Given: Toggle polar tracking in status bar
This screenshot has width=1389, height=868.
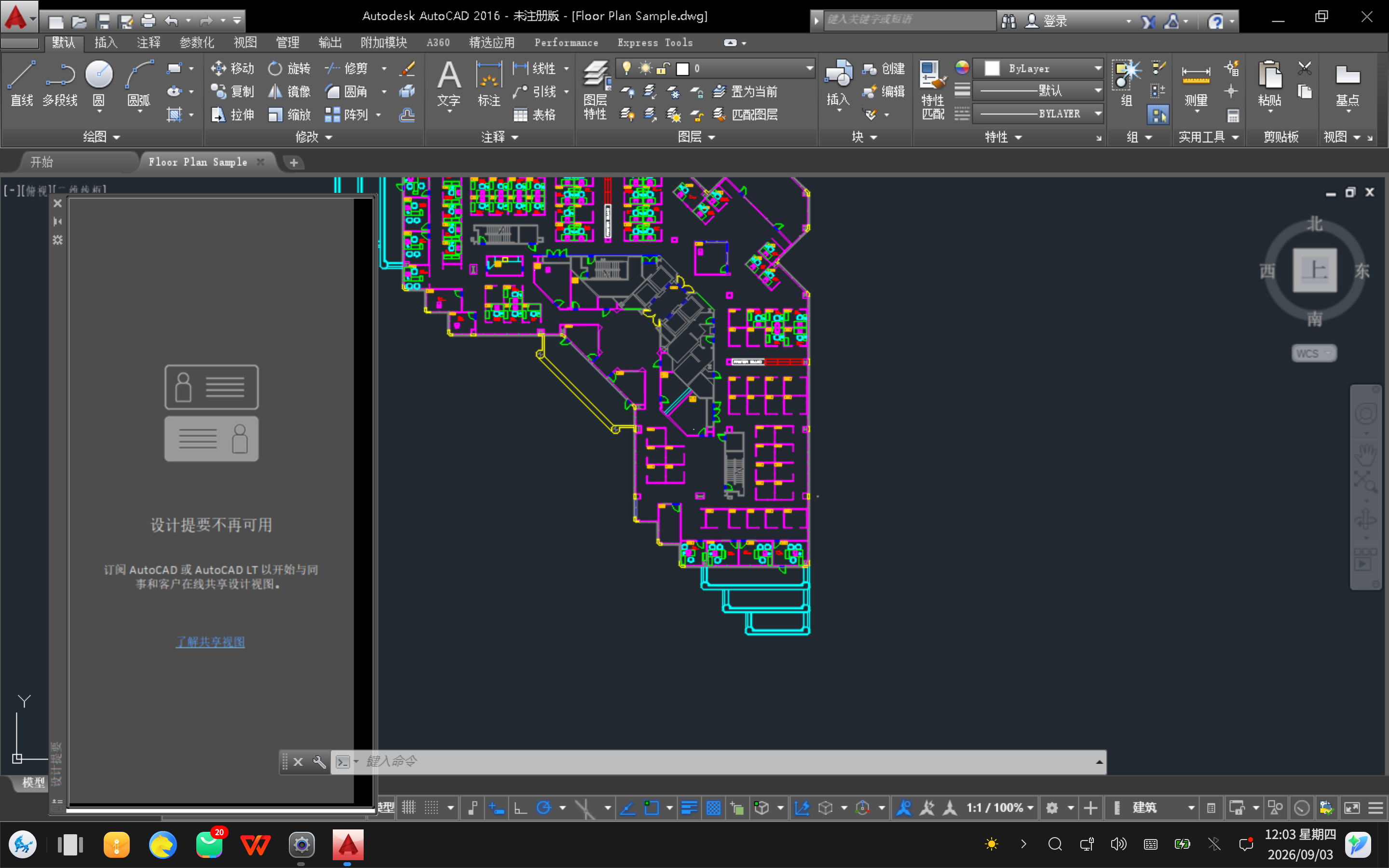Looking at the screenshot, I should tap(544, 808).
